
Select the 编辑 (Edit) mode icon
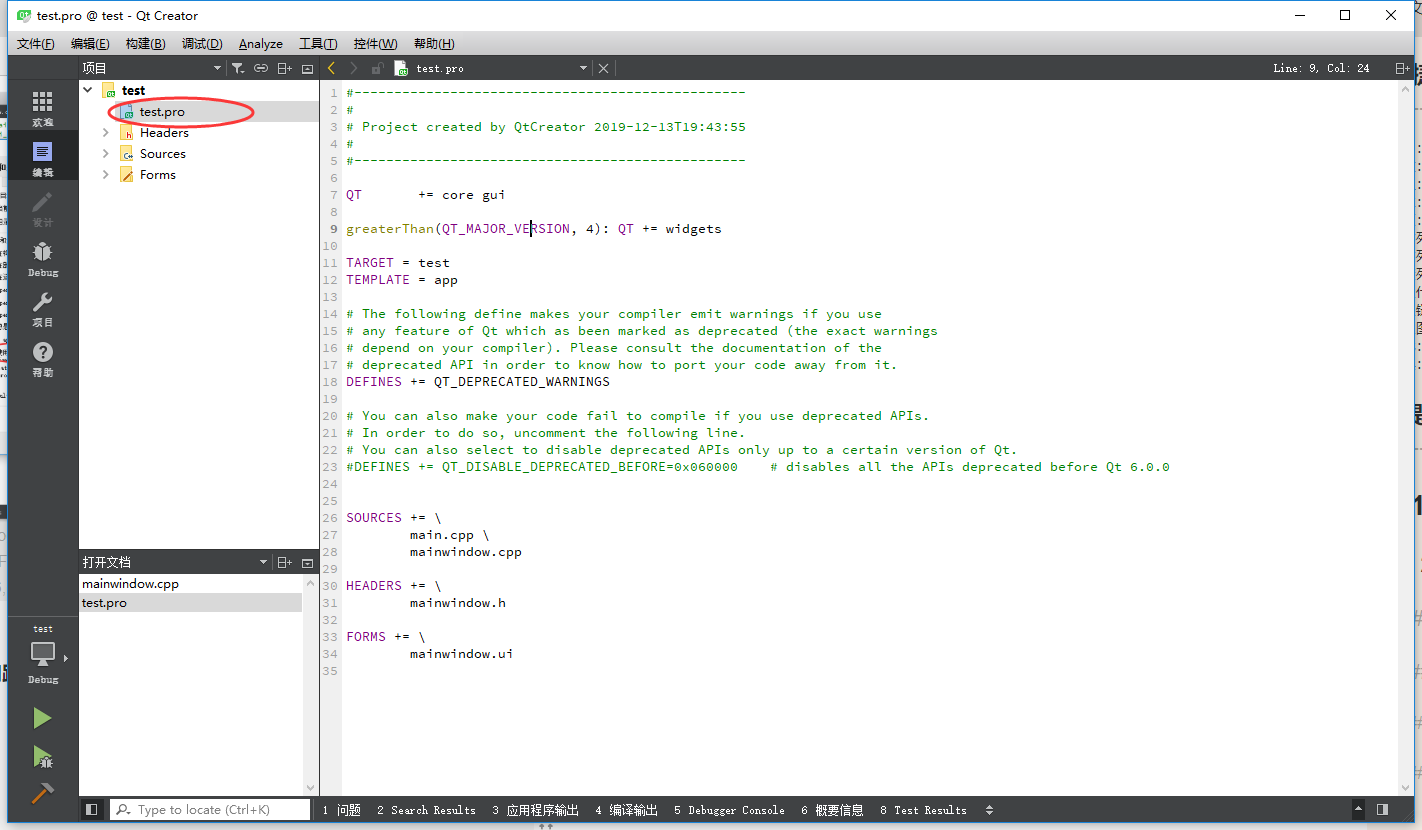[42, 155]
